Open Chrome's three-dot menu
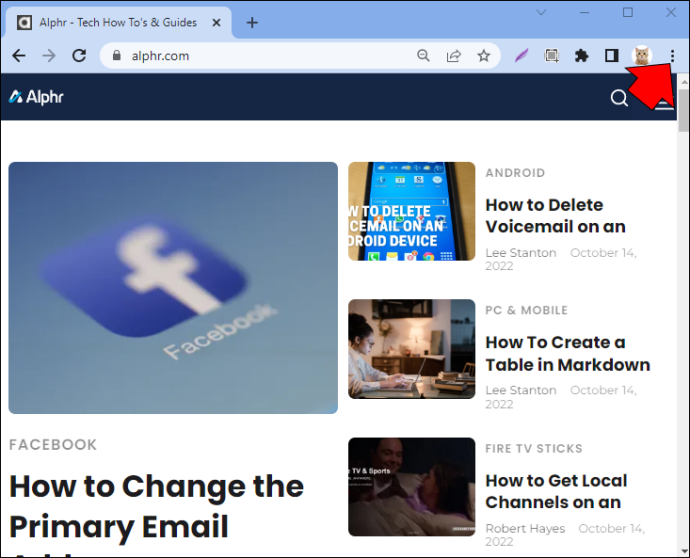 click(672, 55)
